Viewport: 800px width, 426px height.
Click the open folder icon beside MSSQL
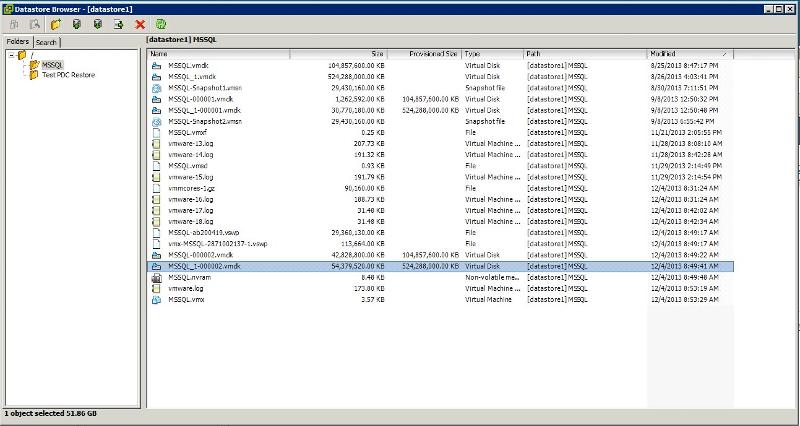click(x=34, y=65)
